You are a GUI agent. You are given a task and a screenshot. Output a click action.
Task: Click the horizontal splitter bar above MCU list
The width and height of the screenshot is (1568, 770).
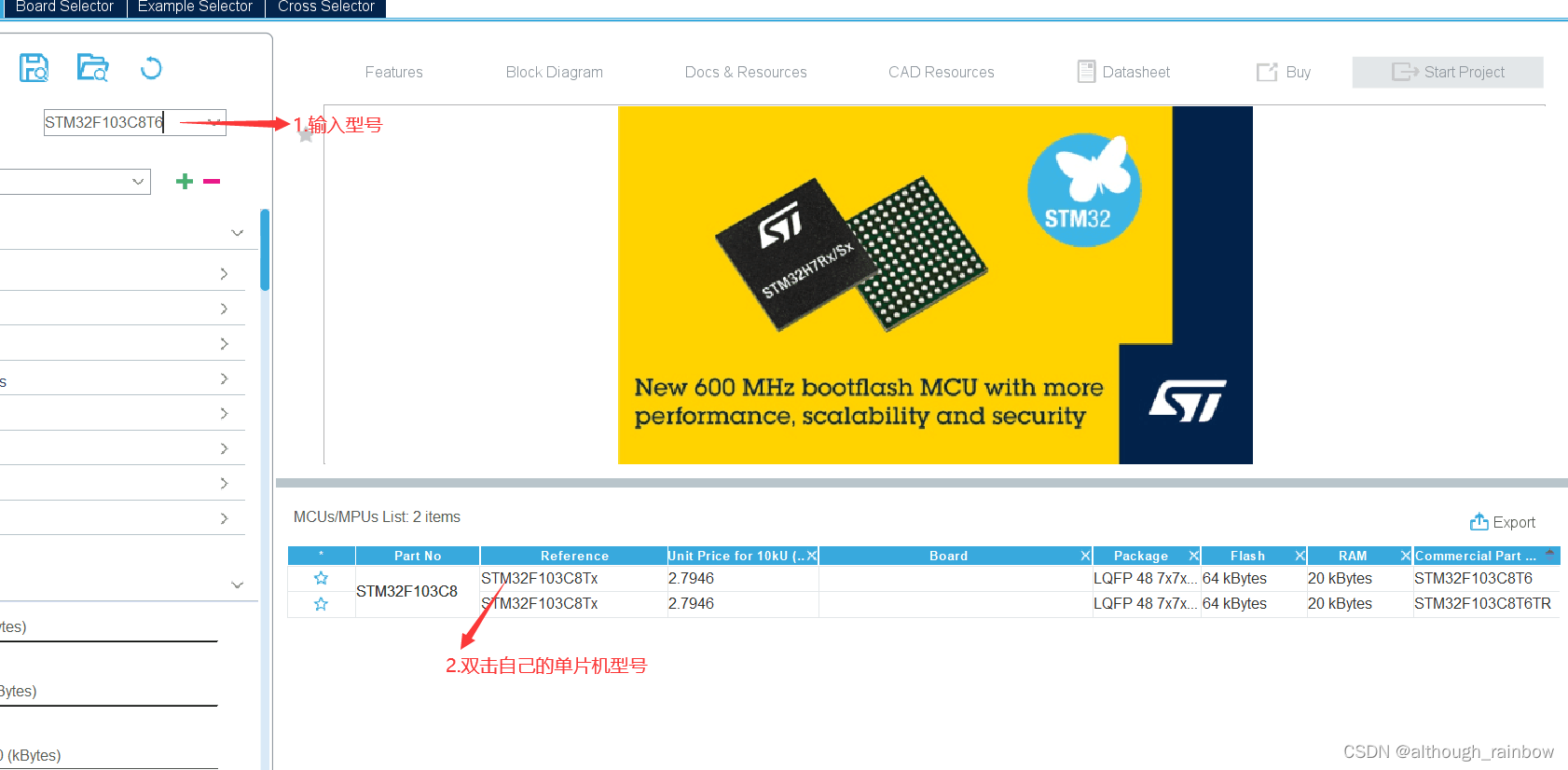[922, 483]
